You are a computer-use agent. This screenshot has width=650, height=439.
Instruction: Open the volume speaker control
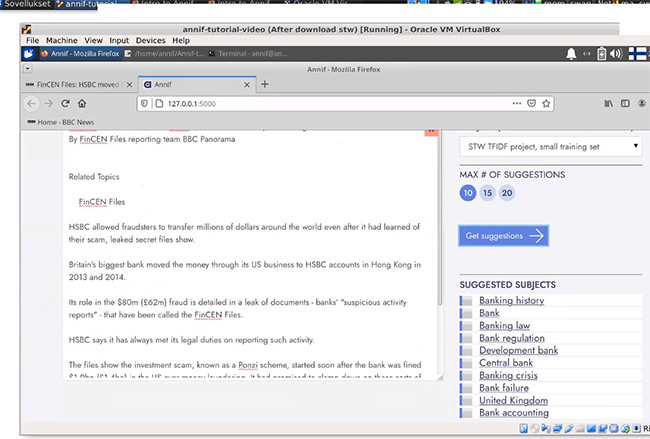pyautogui.click(x=616, y=53)
